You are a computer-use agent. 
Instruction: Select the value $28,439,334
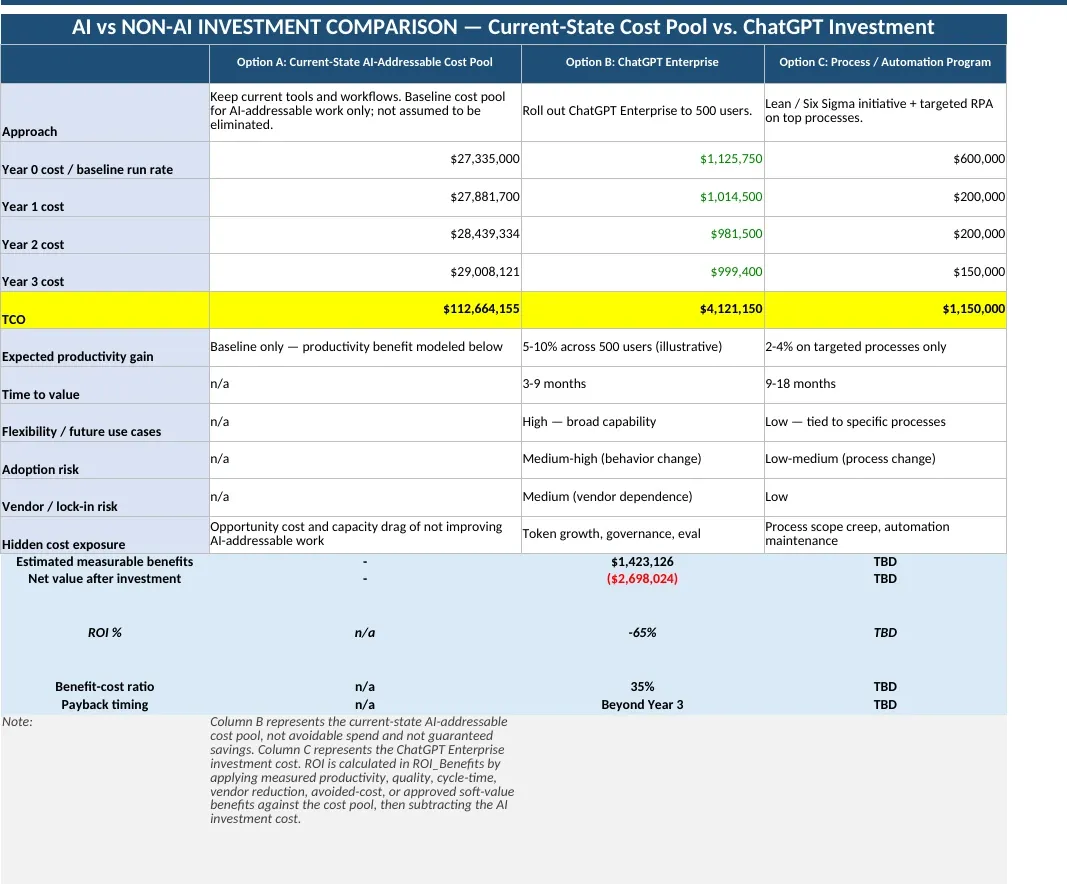[365, 235]
